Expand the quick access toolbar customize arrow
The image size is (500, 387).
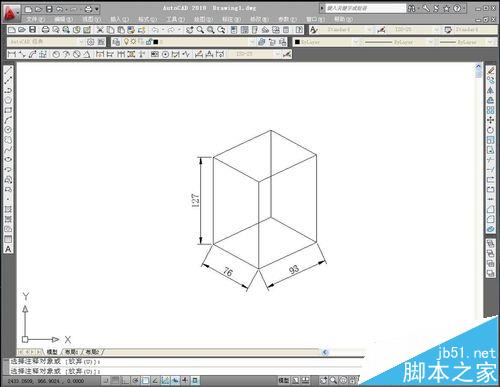[97, 9]
